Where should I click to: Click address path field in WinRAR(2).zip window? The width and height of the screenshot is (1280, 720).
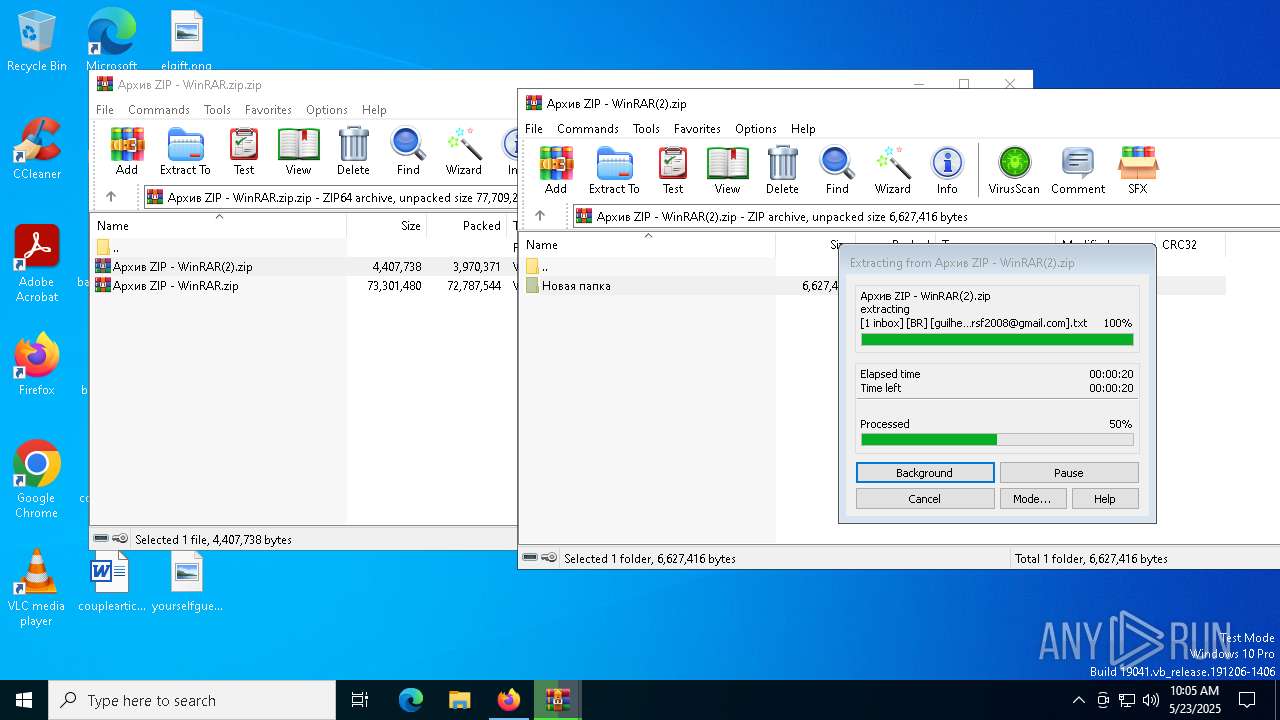pos(924,216)
